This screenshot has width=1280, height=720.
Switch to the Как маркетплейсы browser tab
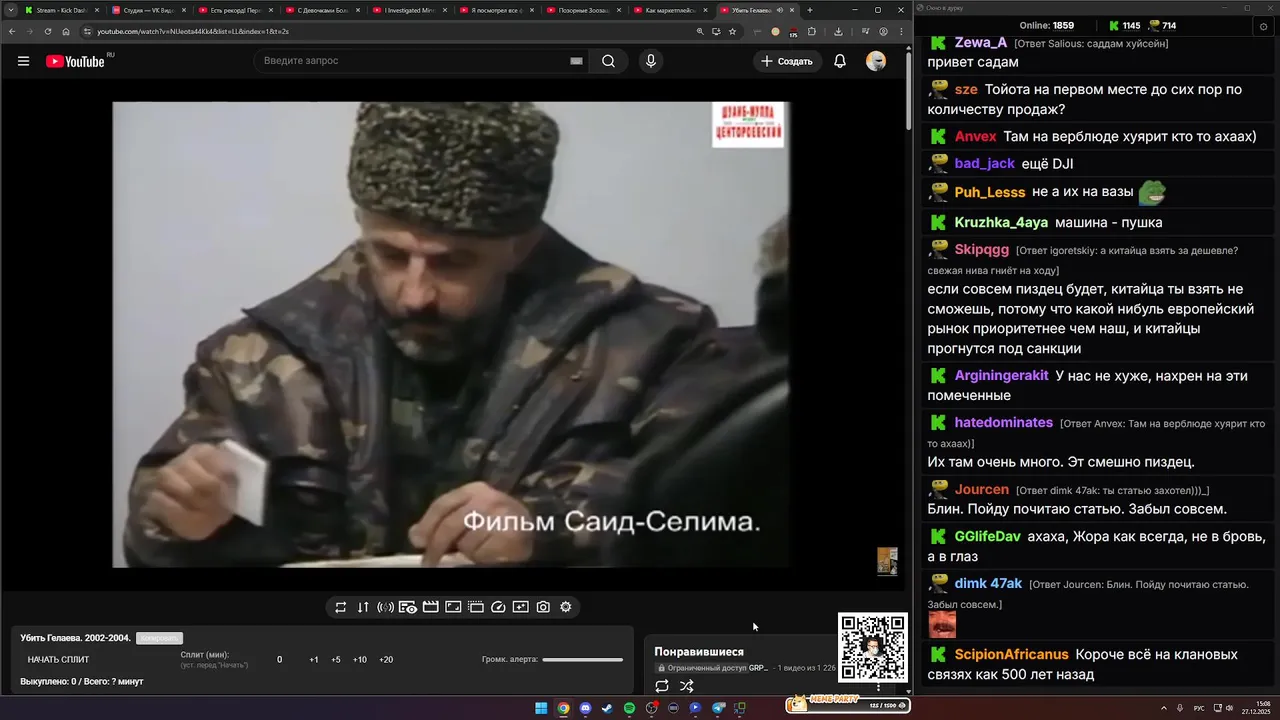point(669,10)
